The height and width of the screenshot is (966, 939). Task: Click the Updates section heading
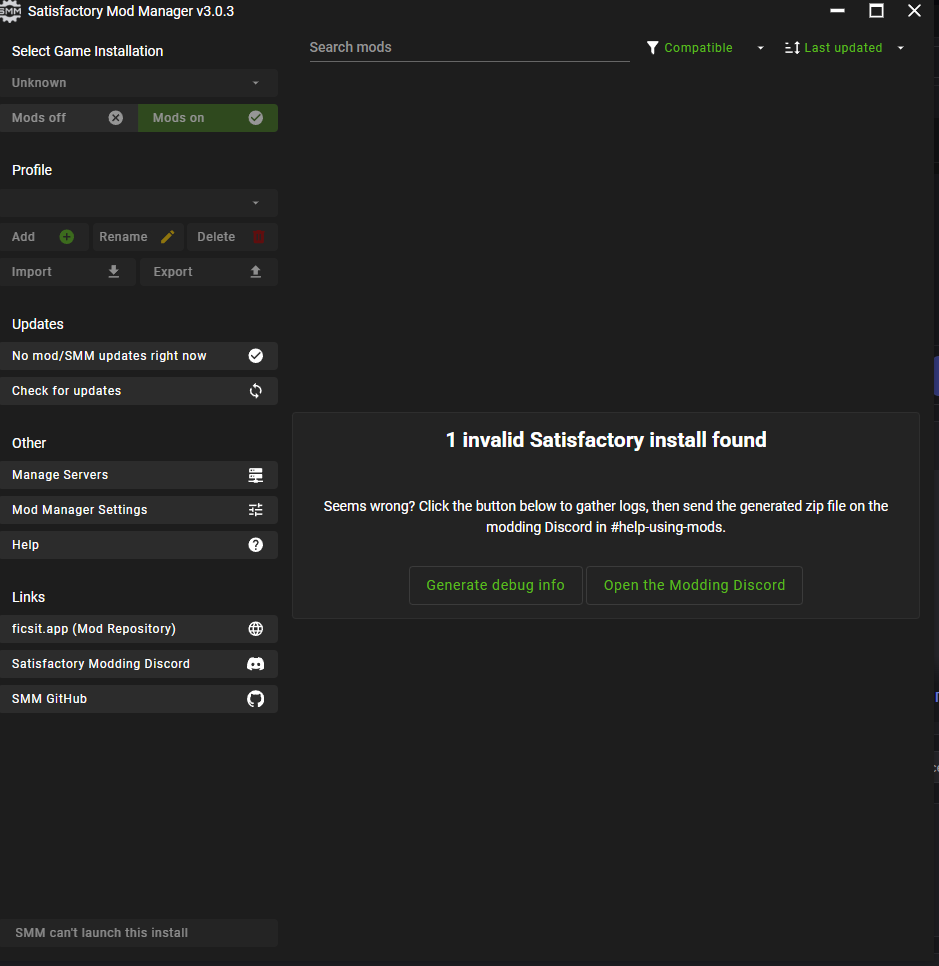[x=38, y=324]
